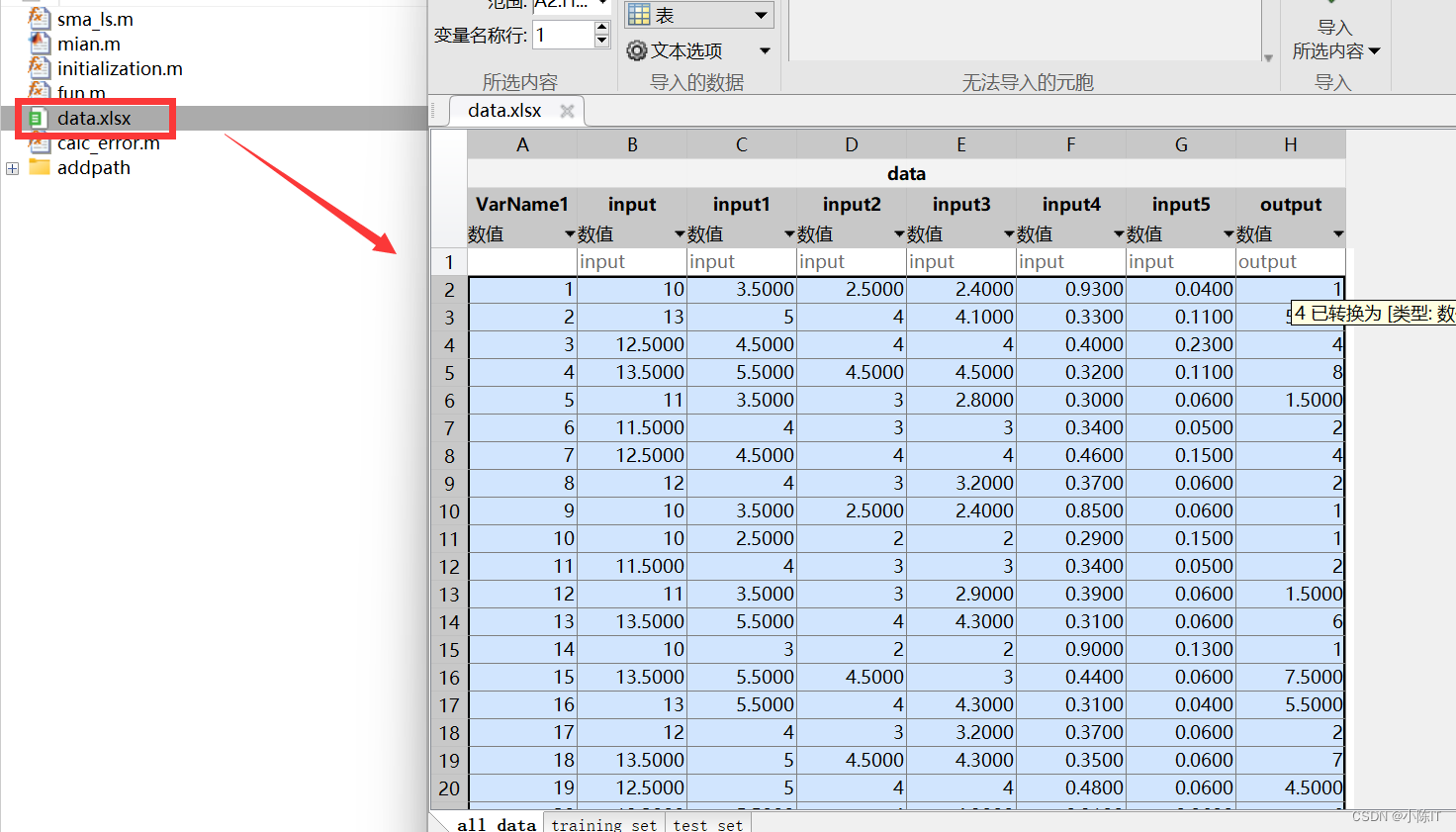Viewport: 1456px width, 832px height.
Task: Open the 文本选项 dropdown arrow
Action: coord(765,50)
